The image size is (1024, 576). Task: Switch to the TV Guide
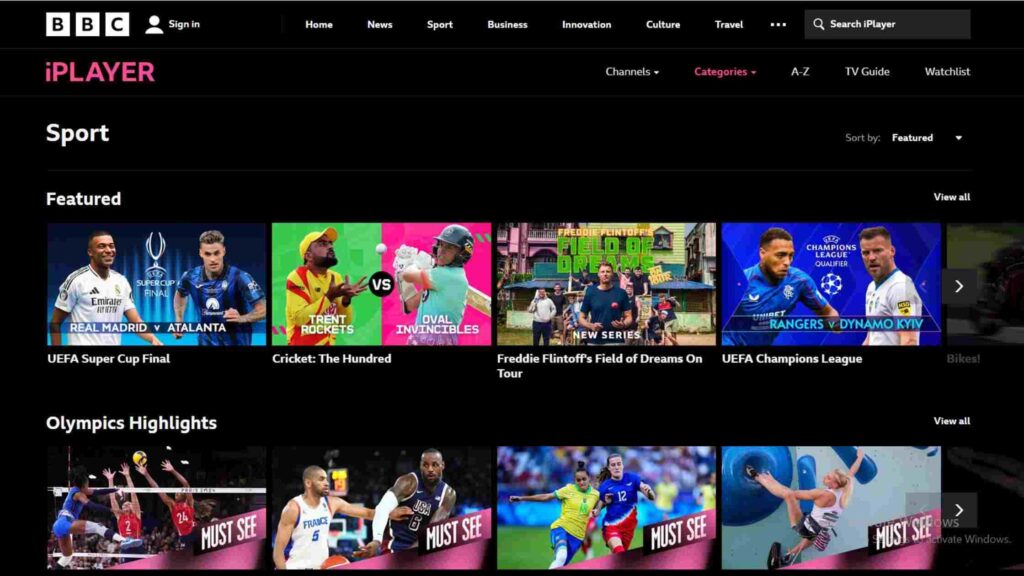point(866,72)
